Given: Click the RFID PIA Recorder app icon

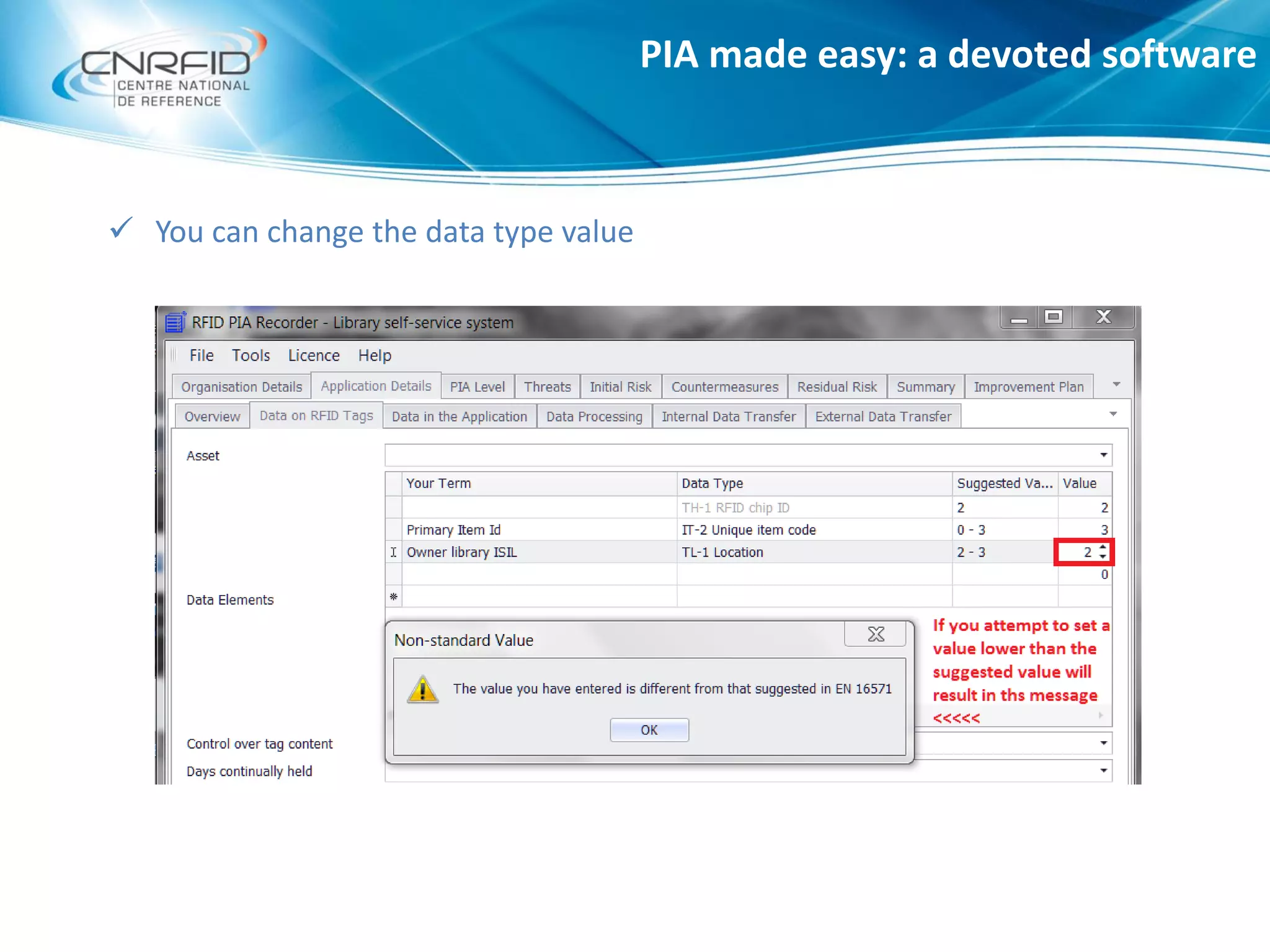Looking at the screenshot, I should pos(175,322).
